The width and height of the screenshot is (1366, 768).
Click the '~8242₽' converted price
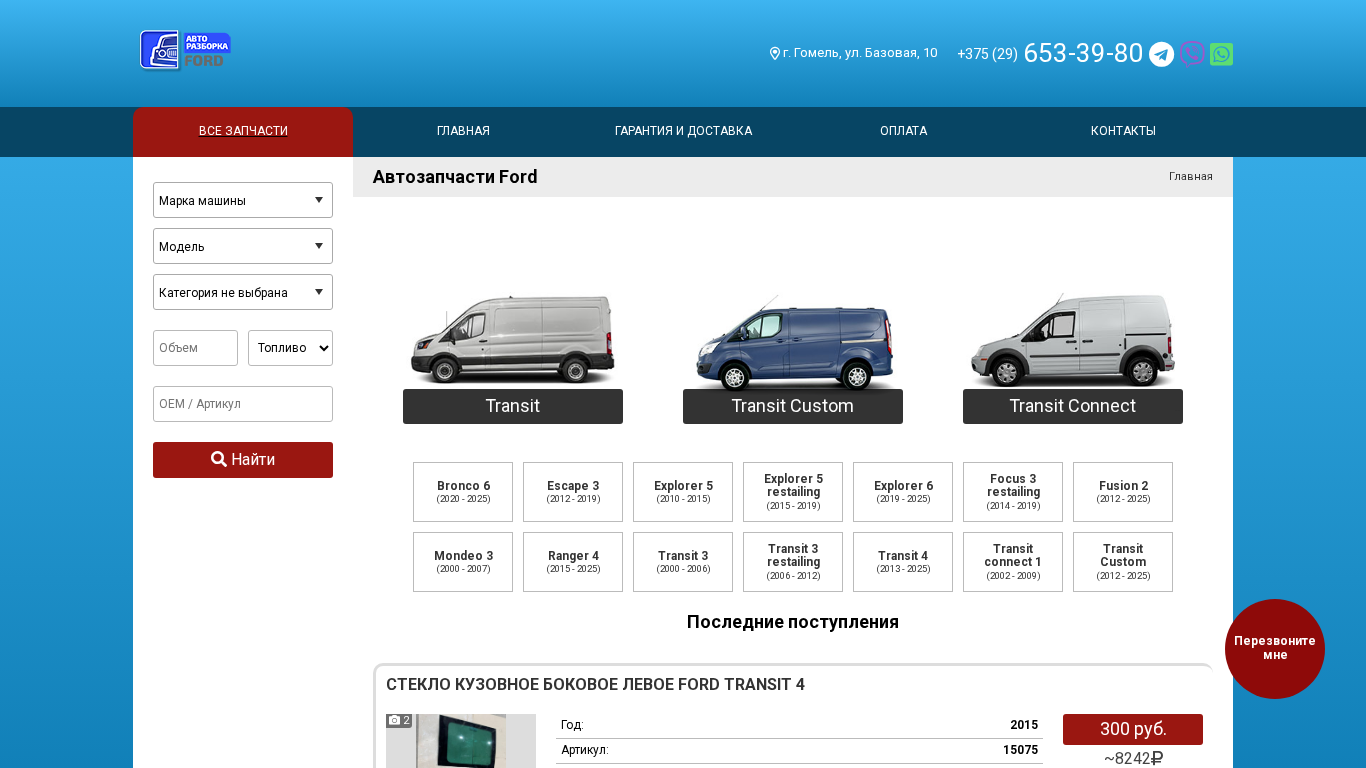click(1133, 759)
